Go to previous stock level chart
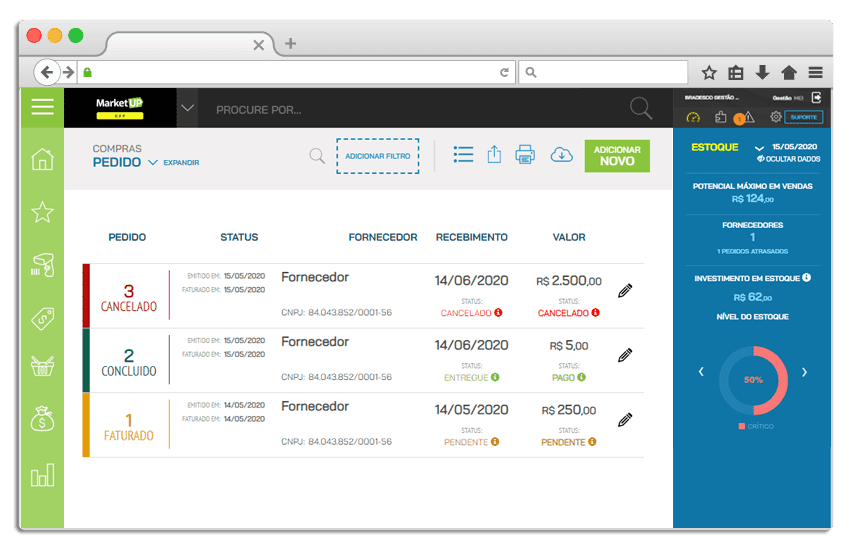 pos(701,372)
